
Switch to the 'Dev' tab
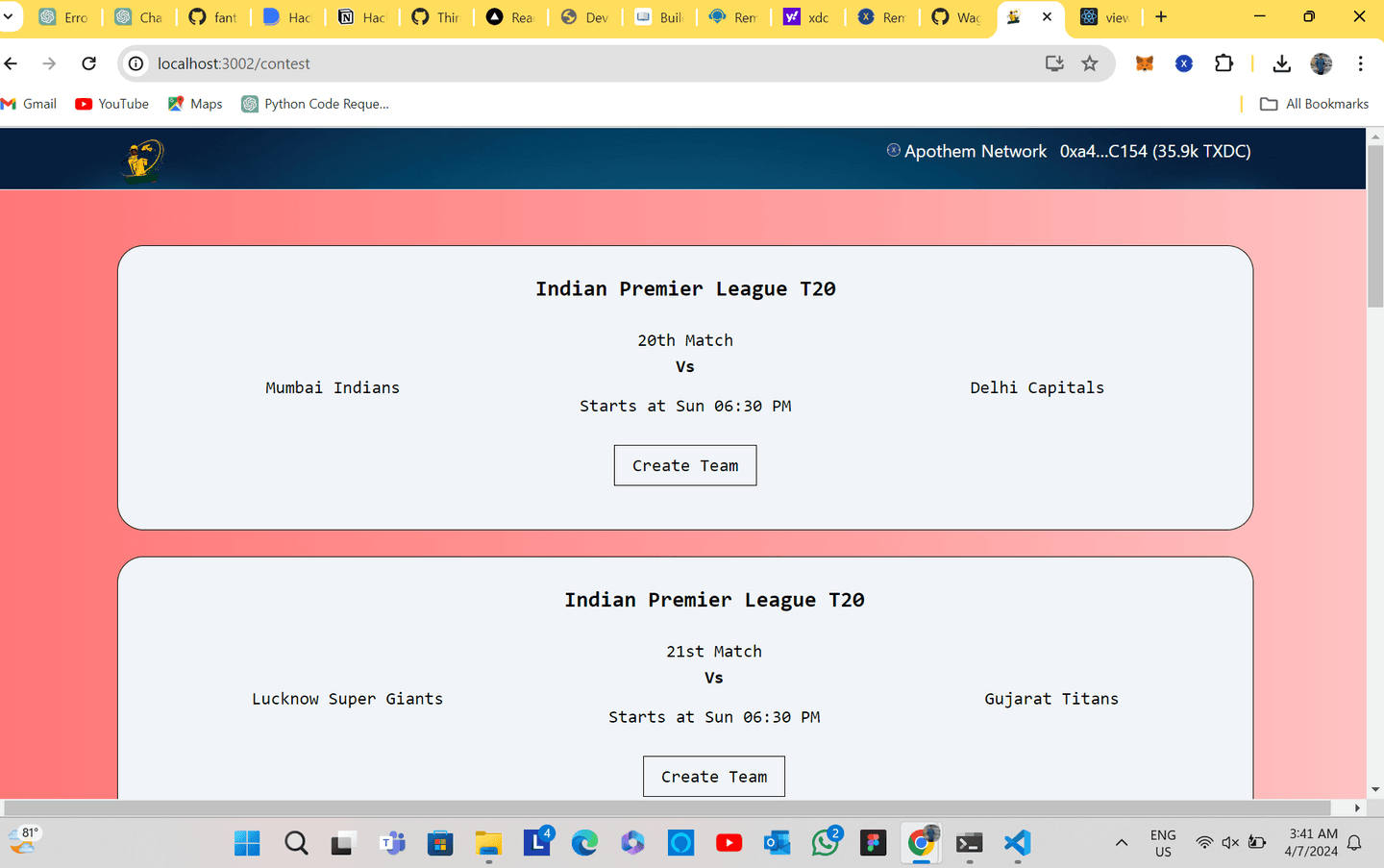coord(585,17)
